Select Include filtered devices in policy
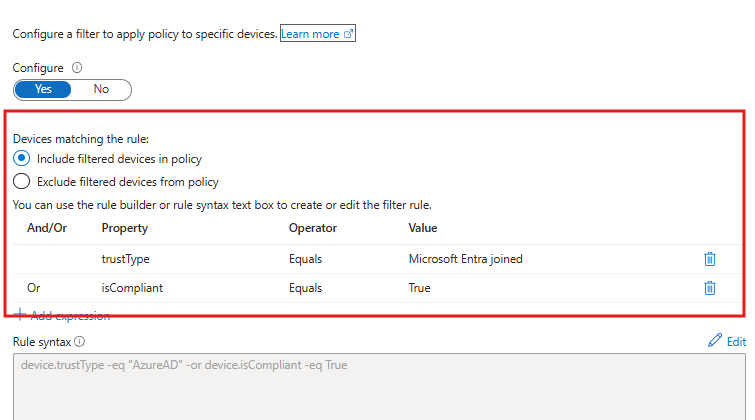 click(x=21, y=158)
